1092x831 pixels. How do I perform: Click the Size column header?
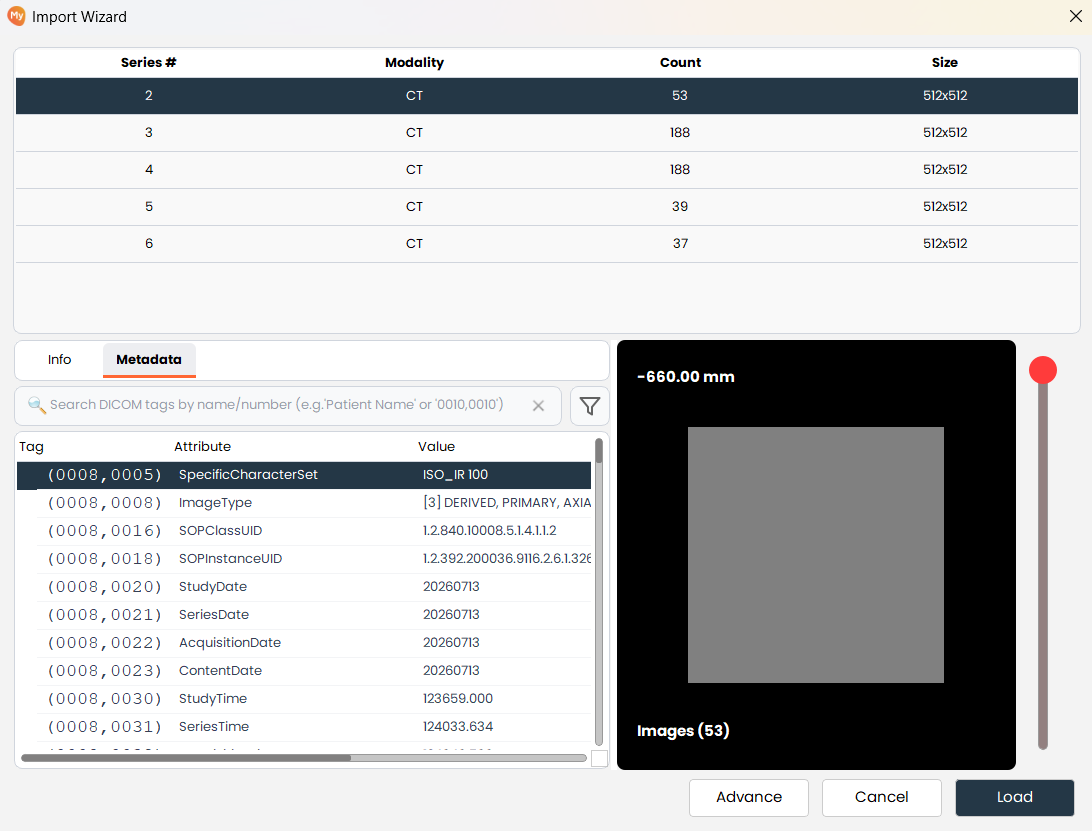(x=945, y=63)
